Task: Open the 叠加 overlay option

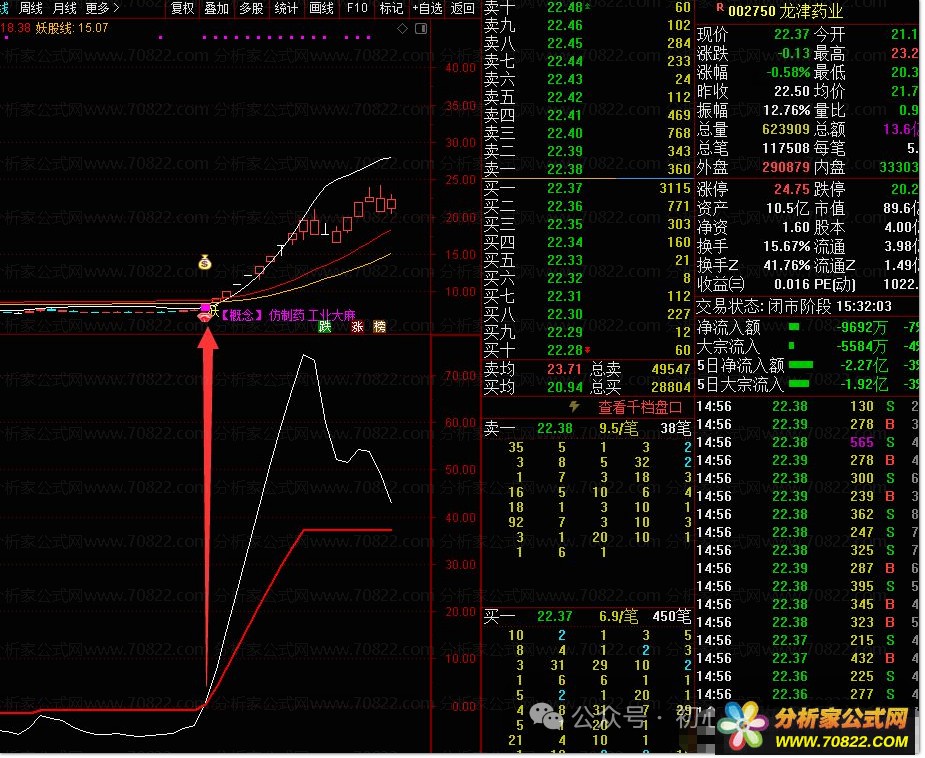Action: pos(217,8)
